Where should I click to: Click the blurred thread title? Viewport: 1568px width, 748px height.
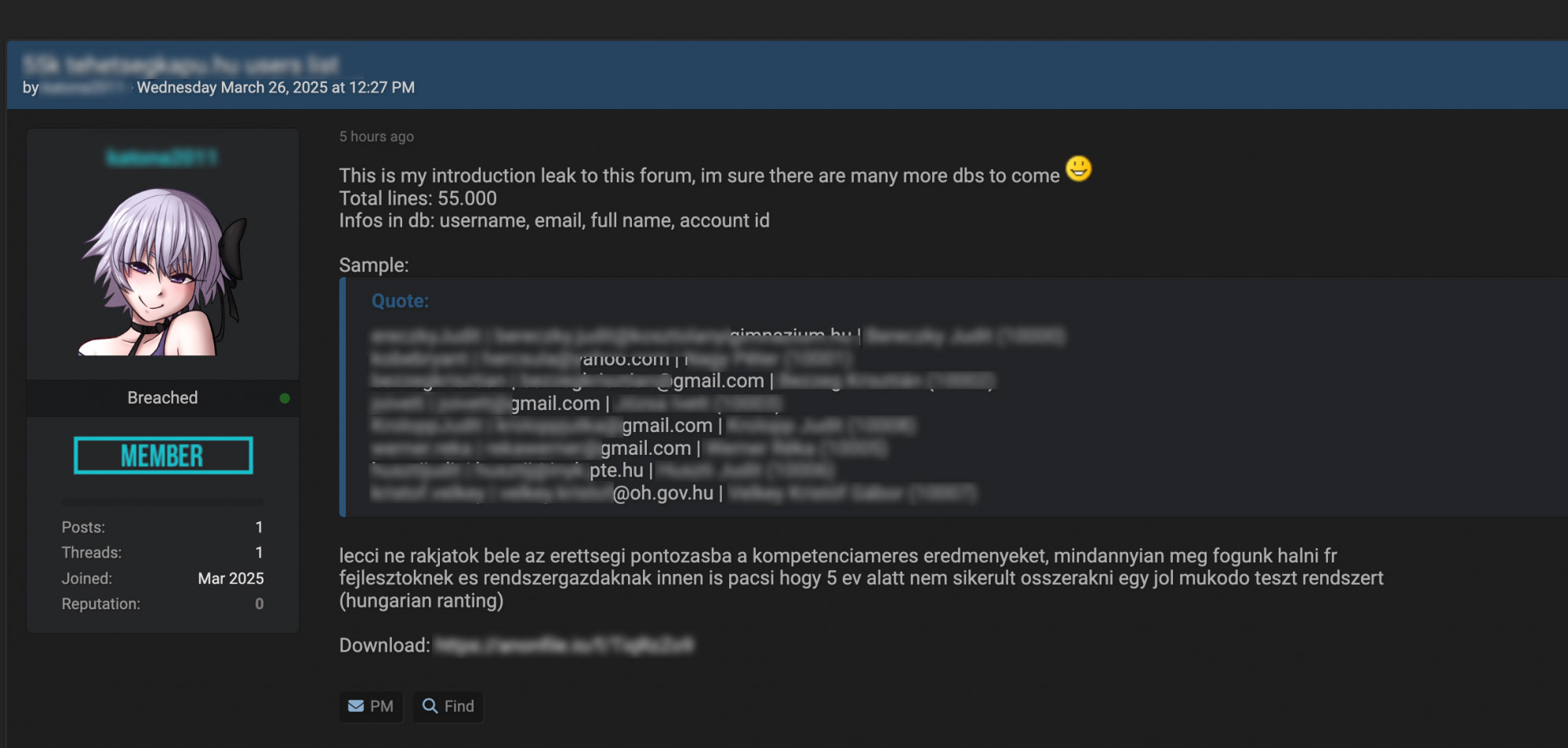[181, 64]
